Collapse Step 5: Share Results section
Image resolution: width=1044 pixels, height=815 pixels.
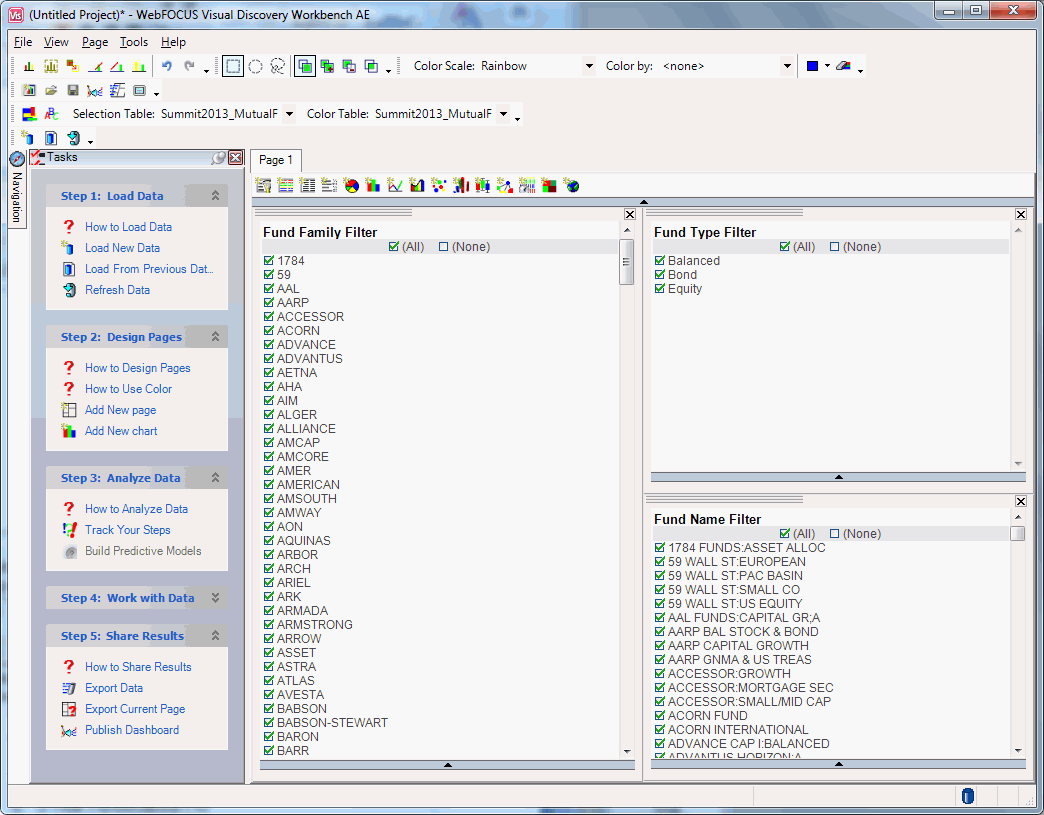[216, 636]
